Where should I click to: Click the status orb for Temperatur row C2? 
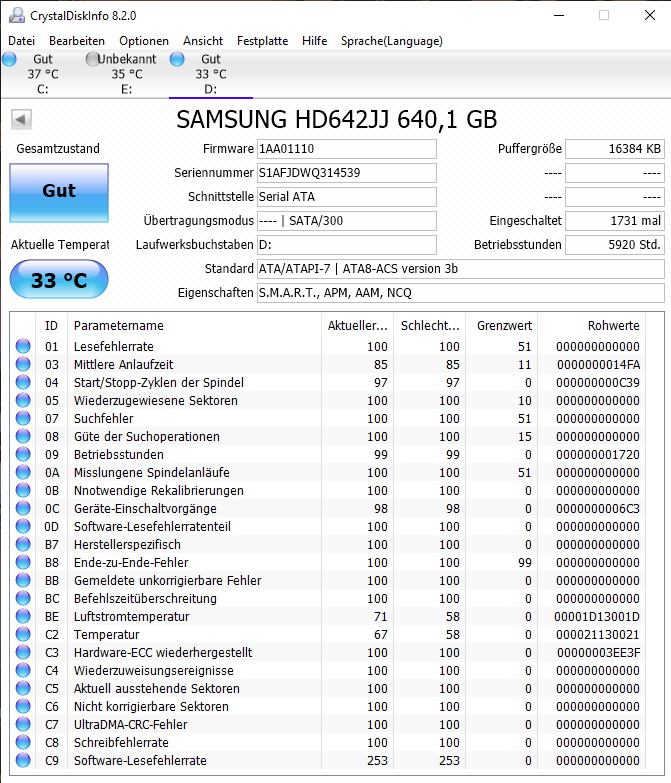pos(23,634)
